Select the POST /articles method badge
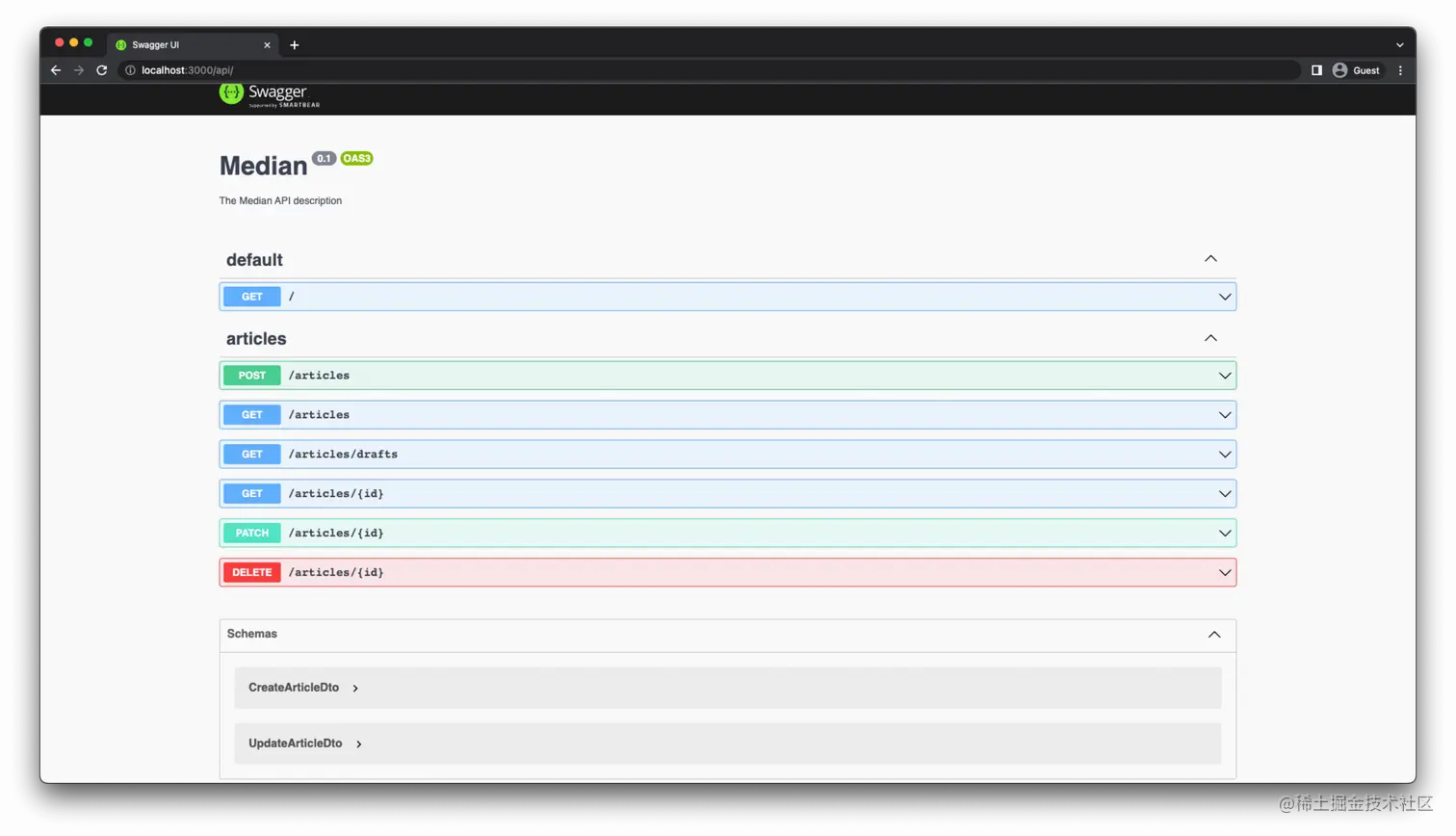This screenshot has width=1456, height=836. [250, 375]
